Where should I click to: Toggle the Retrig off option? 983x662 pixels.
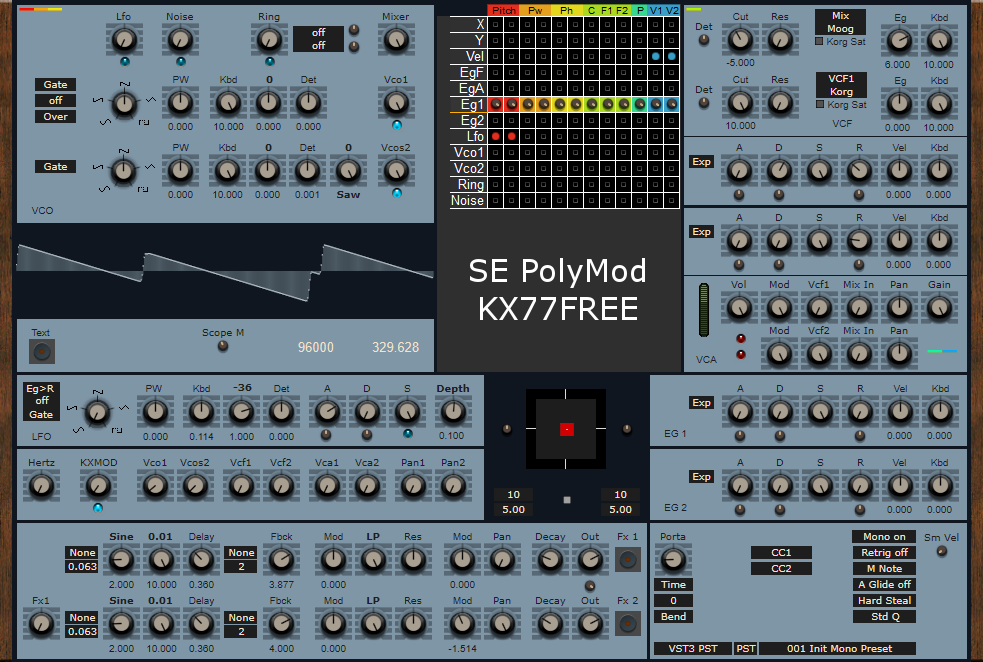click(x=884, y=552)
